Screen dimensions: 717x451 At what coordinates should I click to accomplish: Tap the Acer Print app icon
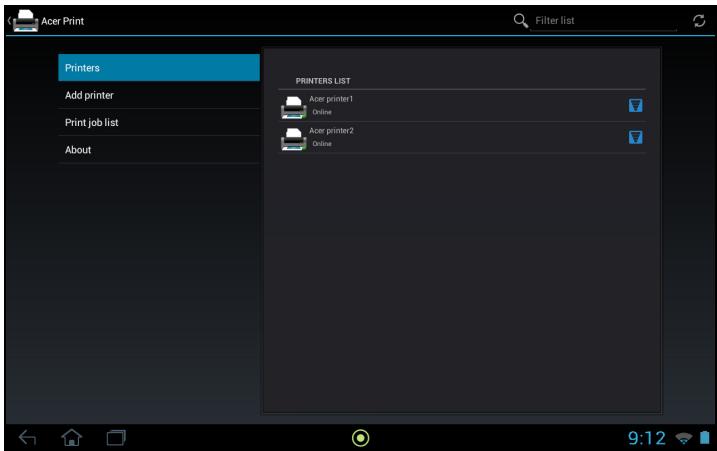coord(26,21)
